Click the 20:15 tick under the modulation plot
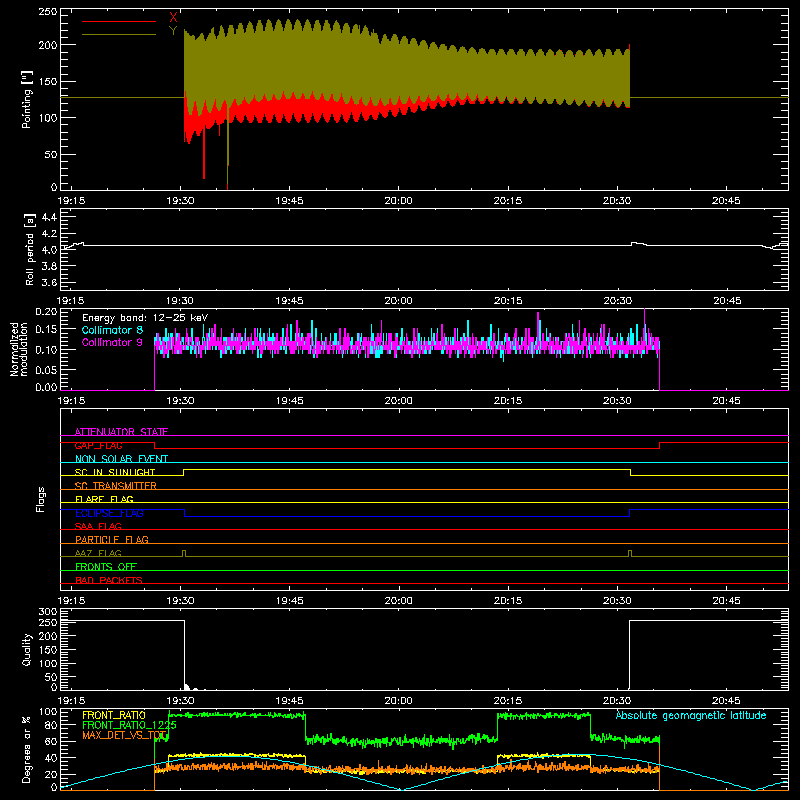Viewport: 800px width, 800px height. (x=508, y=401)
